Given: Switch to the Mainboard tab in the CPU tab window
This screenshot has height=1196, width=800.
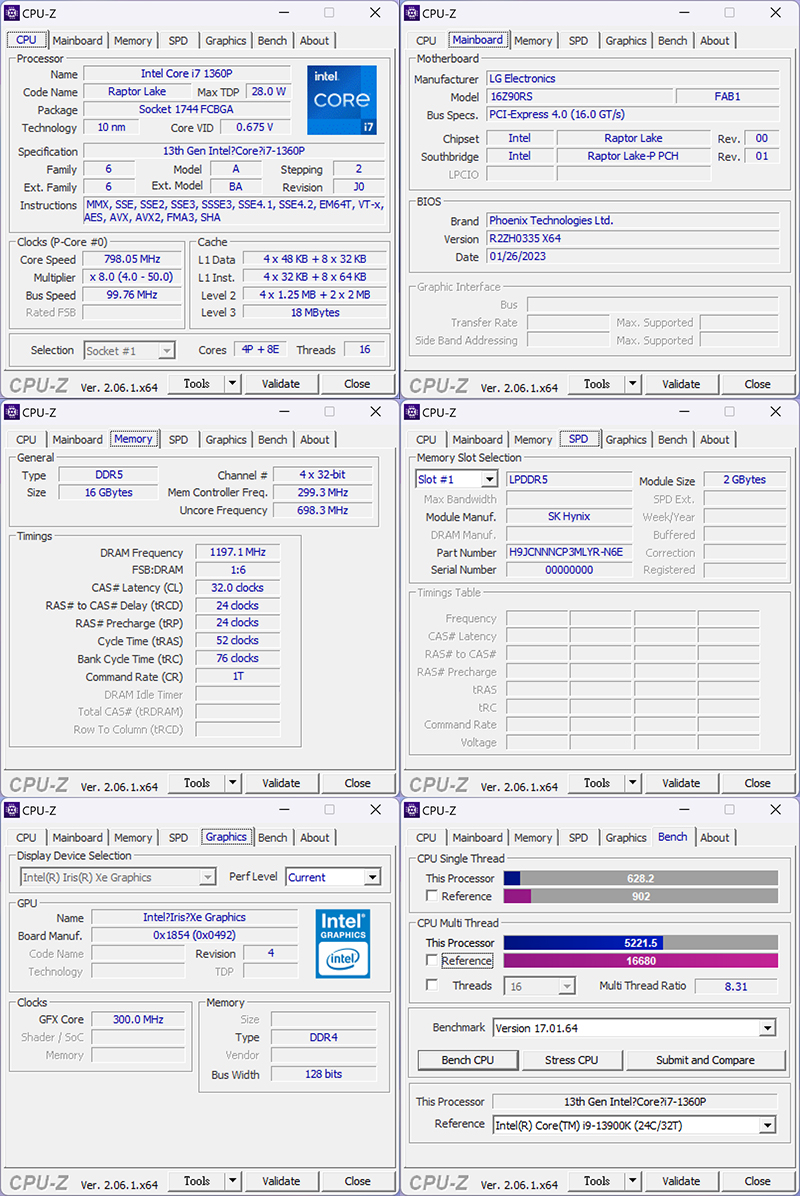Looking at the screenshot, I should (x=77, y=40).
